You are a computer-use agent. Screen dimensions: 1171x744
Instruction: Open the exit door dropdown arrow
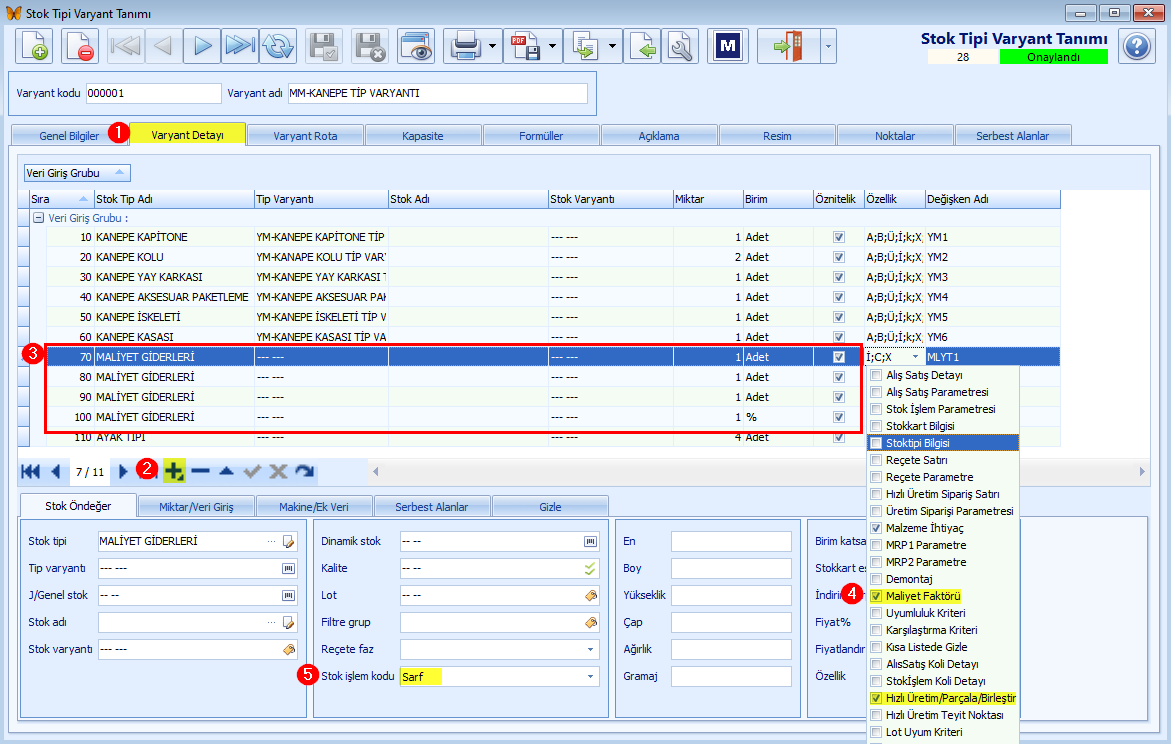(827, 46)
